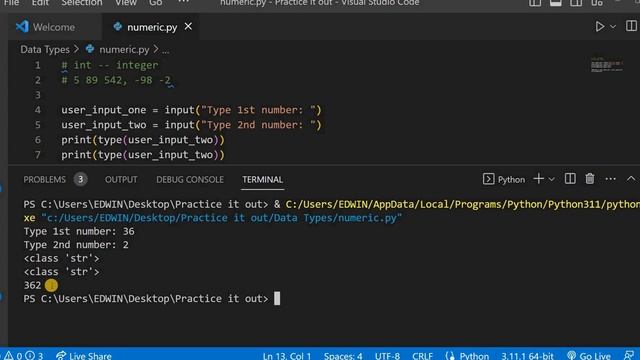Click the problems warning count in status bar

24,356
